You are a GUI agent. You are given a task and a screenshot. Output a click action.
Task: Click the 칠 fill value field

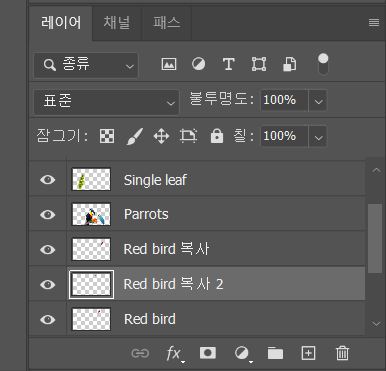coord(284,136)
